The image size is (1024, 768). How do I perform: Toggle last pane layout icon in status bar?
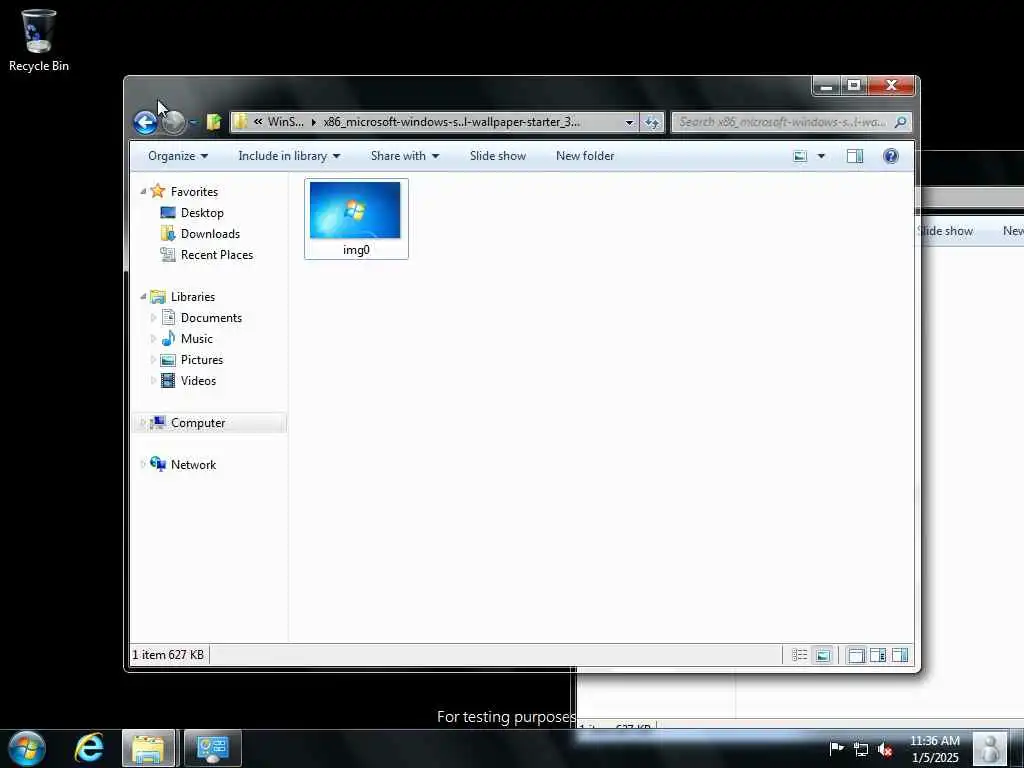pyautogui.click(x=900, y=655)
